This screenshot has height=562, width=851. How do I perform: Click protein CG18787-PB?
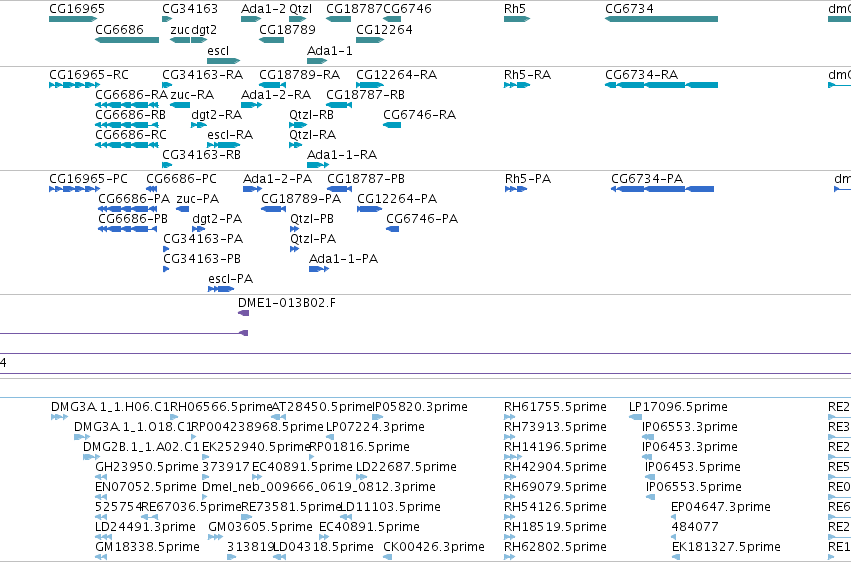pyautogui.click(x=366, y=178)
